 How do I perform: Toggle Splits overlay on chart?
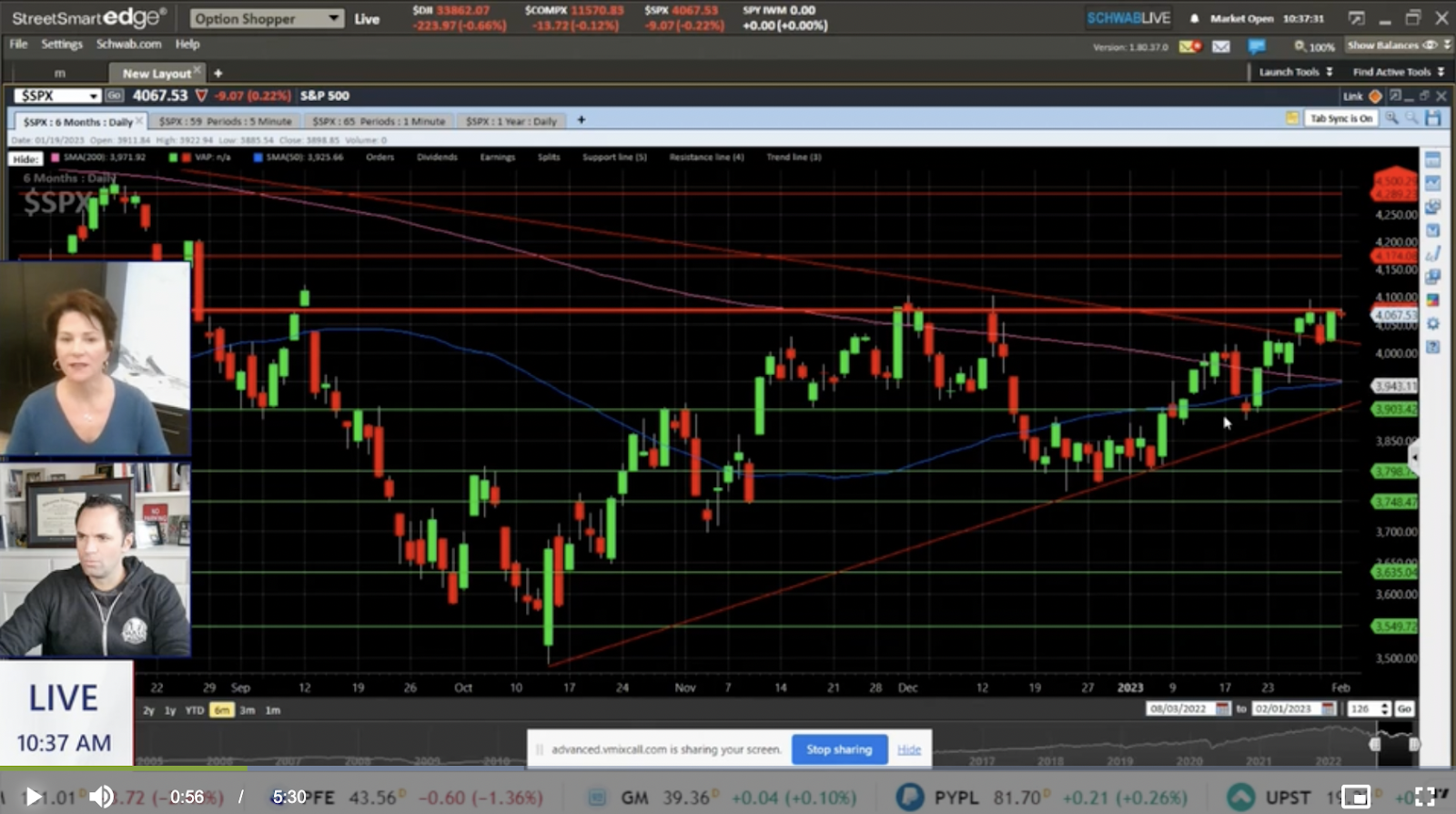coord(549,158)
